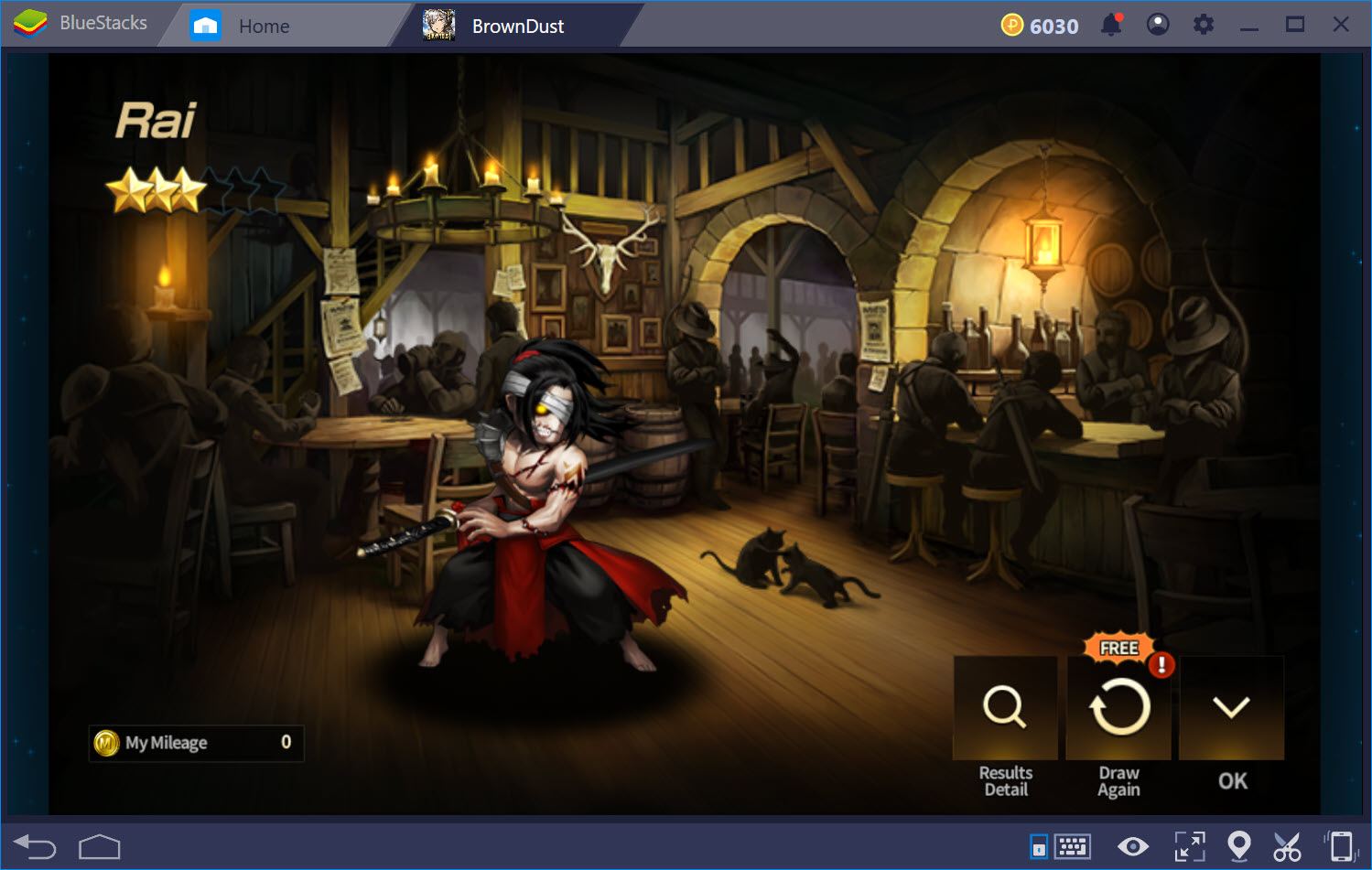Viewport: 1372px width, 870px height.
Task: Select the My Mileage counter field
Action: point(196,743)
